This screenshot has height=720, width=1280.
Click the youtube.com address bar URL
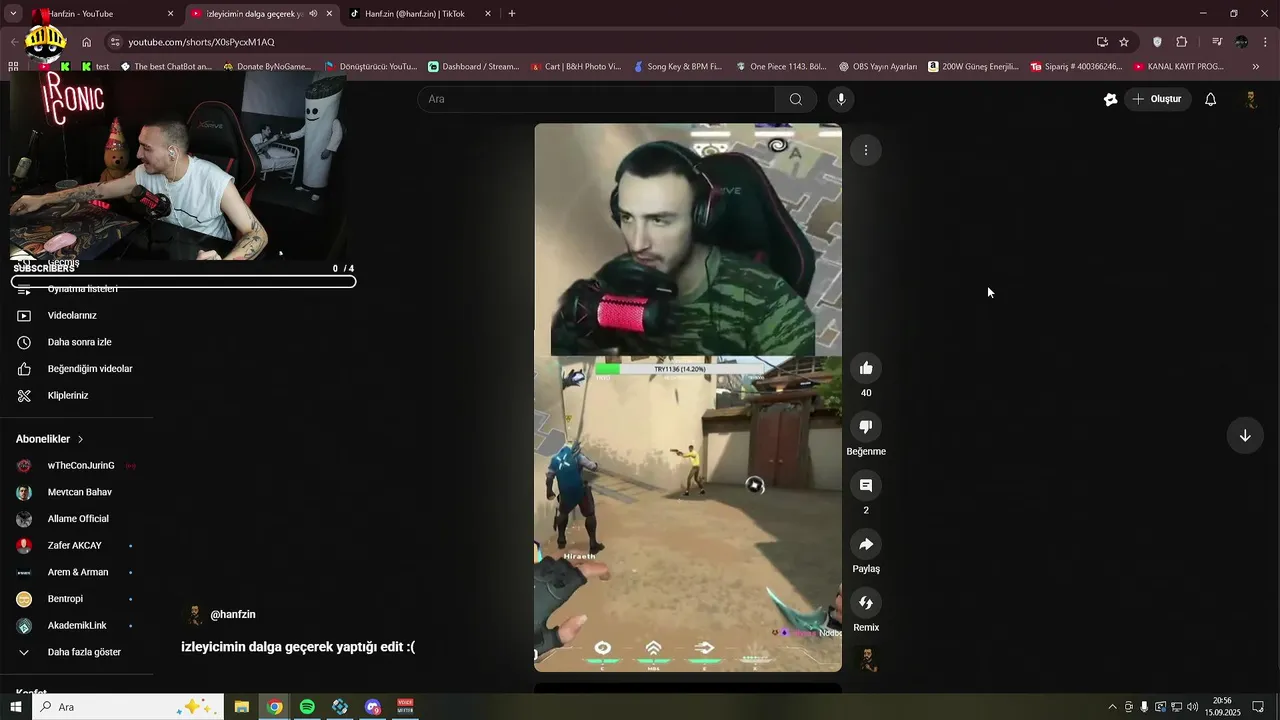pyautogui.click(x=201, y=42)
